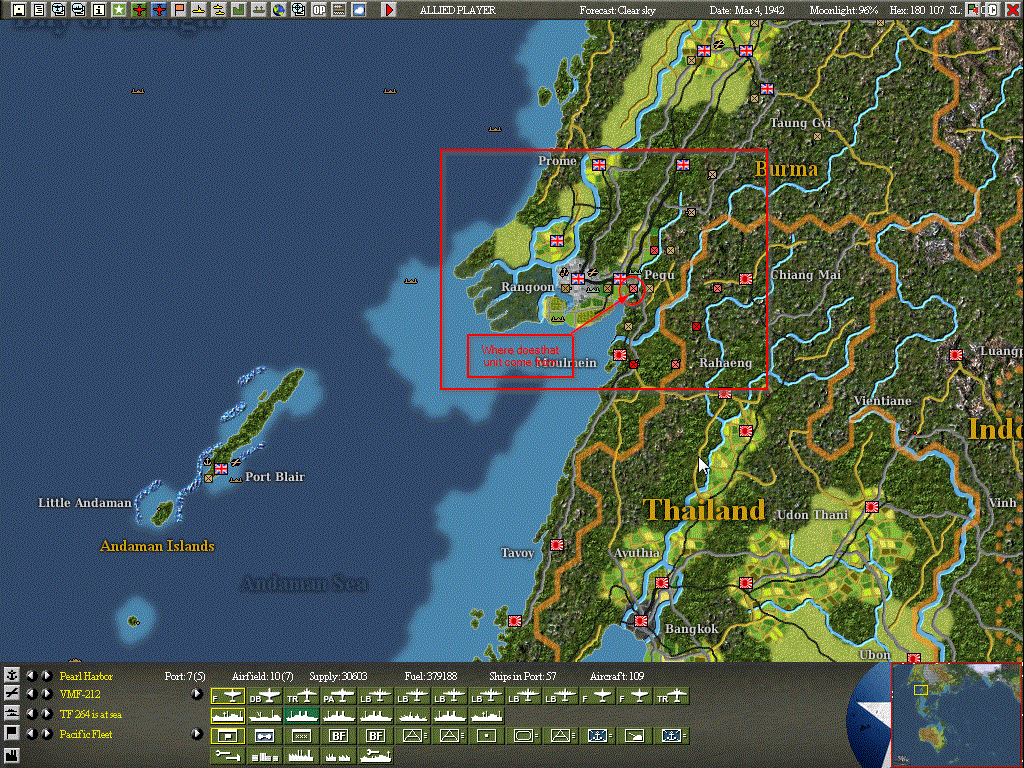
Task: Click the world minimap thumbnail
Action: [x=956, y=714]
